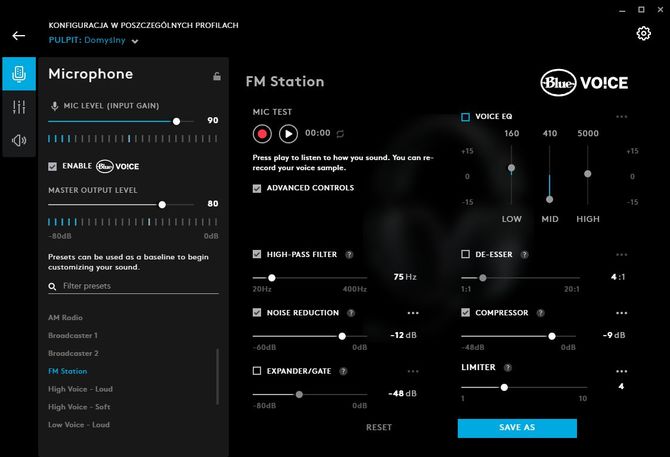The image size is (670, 457).
Task: Disable the Compressor checkbox
Action: point(466,313)
